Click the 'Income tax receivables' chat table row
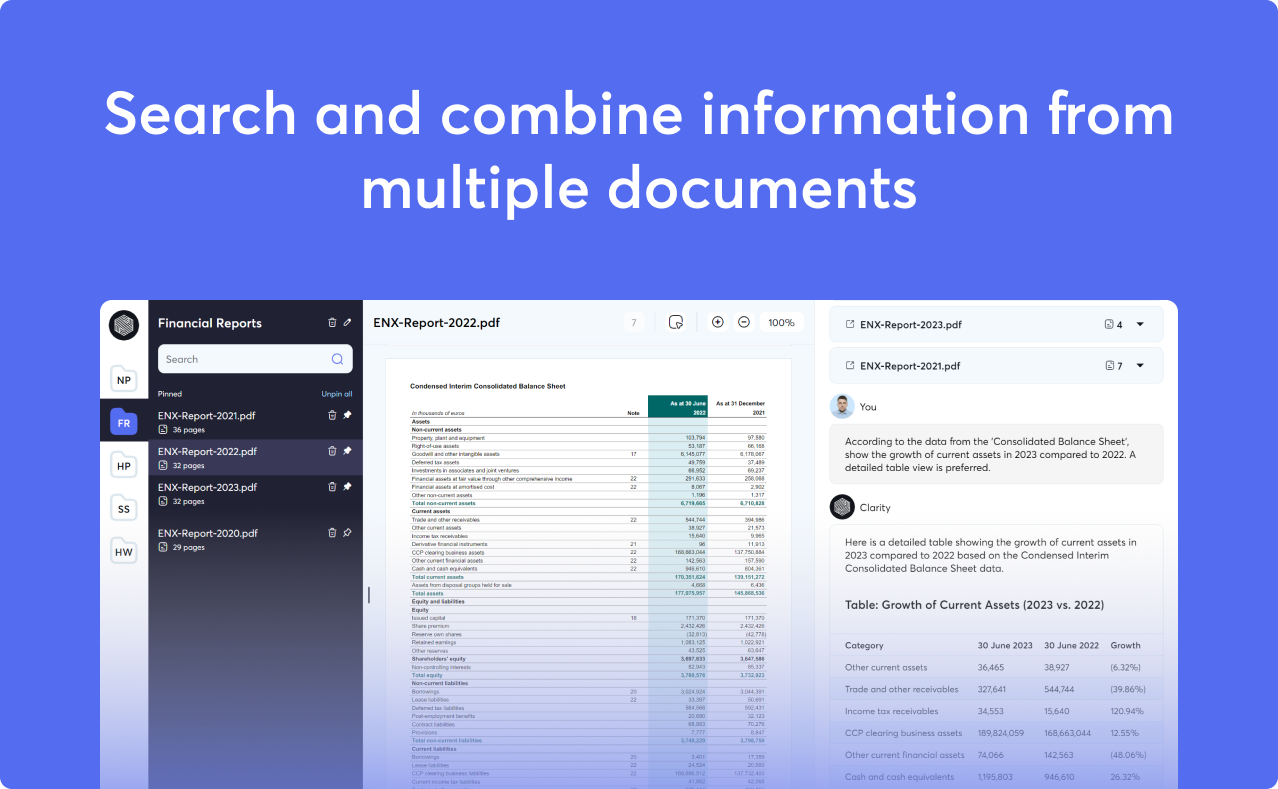This screenshot has height=789, width=1278. 996,711
